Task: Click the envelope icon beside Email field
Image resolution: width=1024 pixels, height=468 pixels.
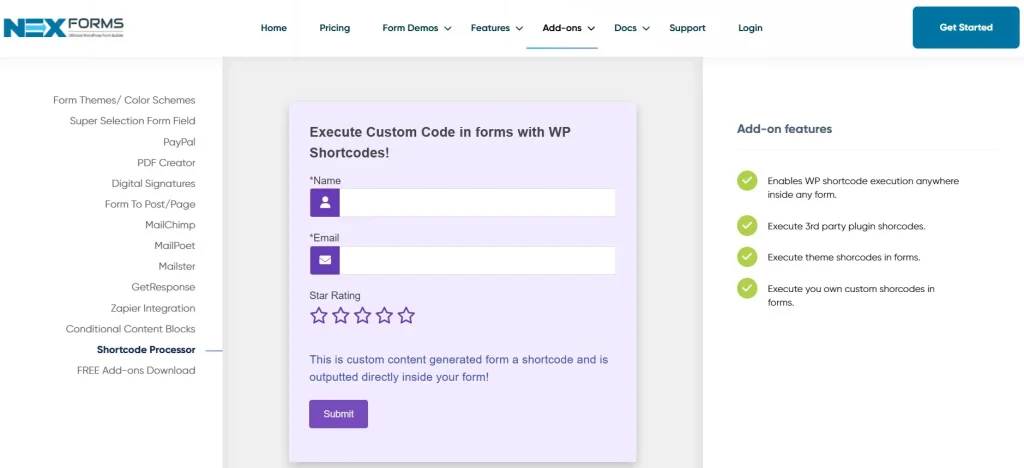Action: 325,260
